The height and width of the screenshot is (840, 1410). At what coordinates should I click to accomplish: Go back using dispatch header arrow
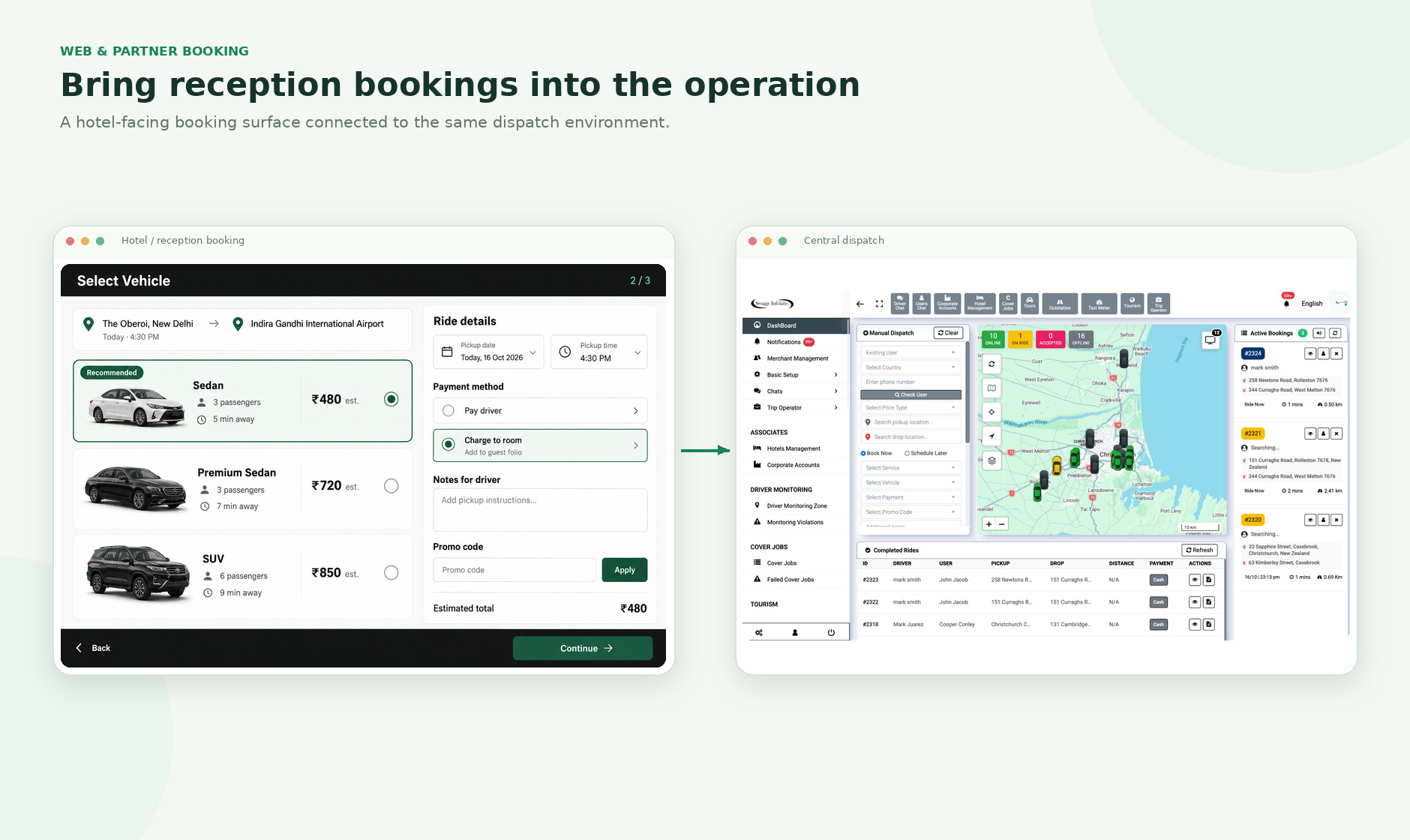[860, 304]
